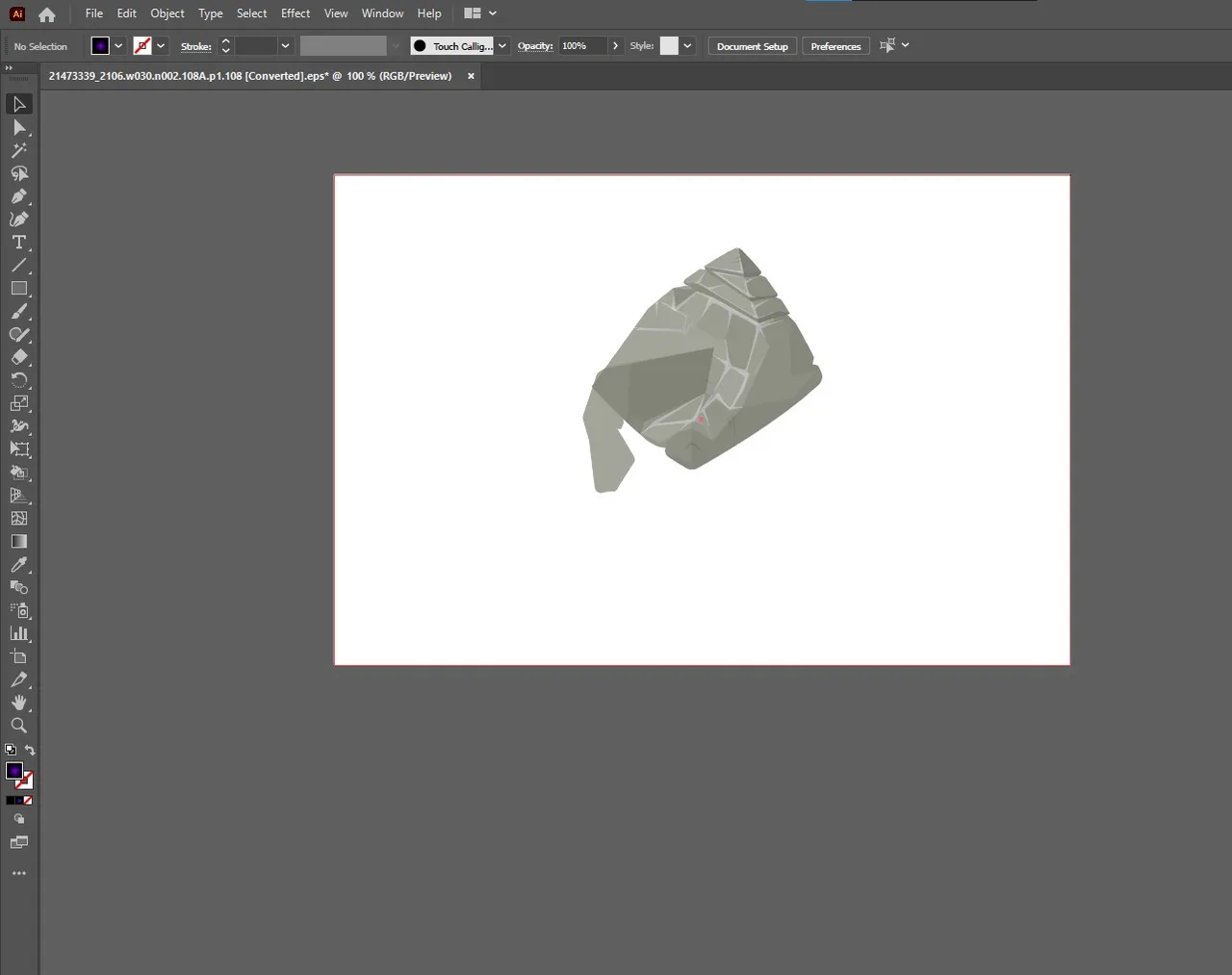Open the graphic Style dropdown
Image resolution: width=1232 pixels, height=975 pixels.
(x=687, y=46)
